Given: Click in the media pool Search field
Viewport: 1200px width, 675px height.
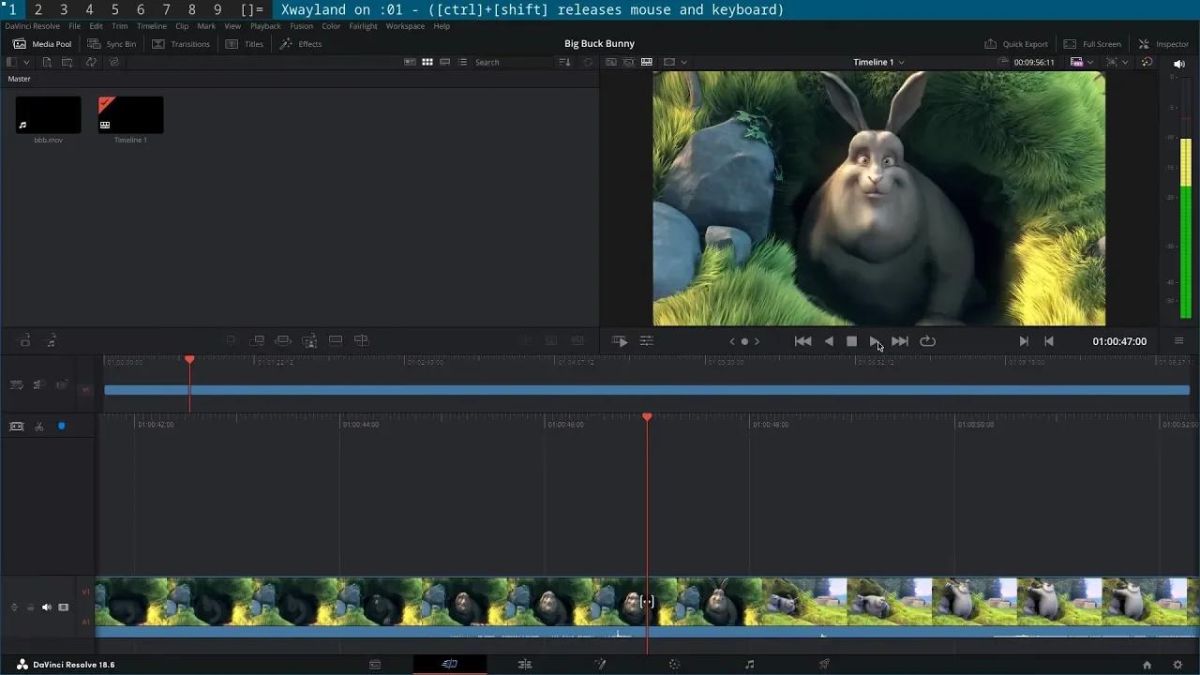Looking at the screenshot, I should 512,62.
